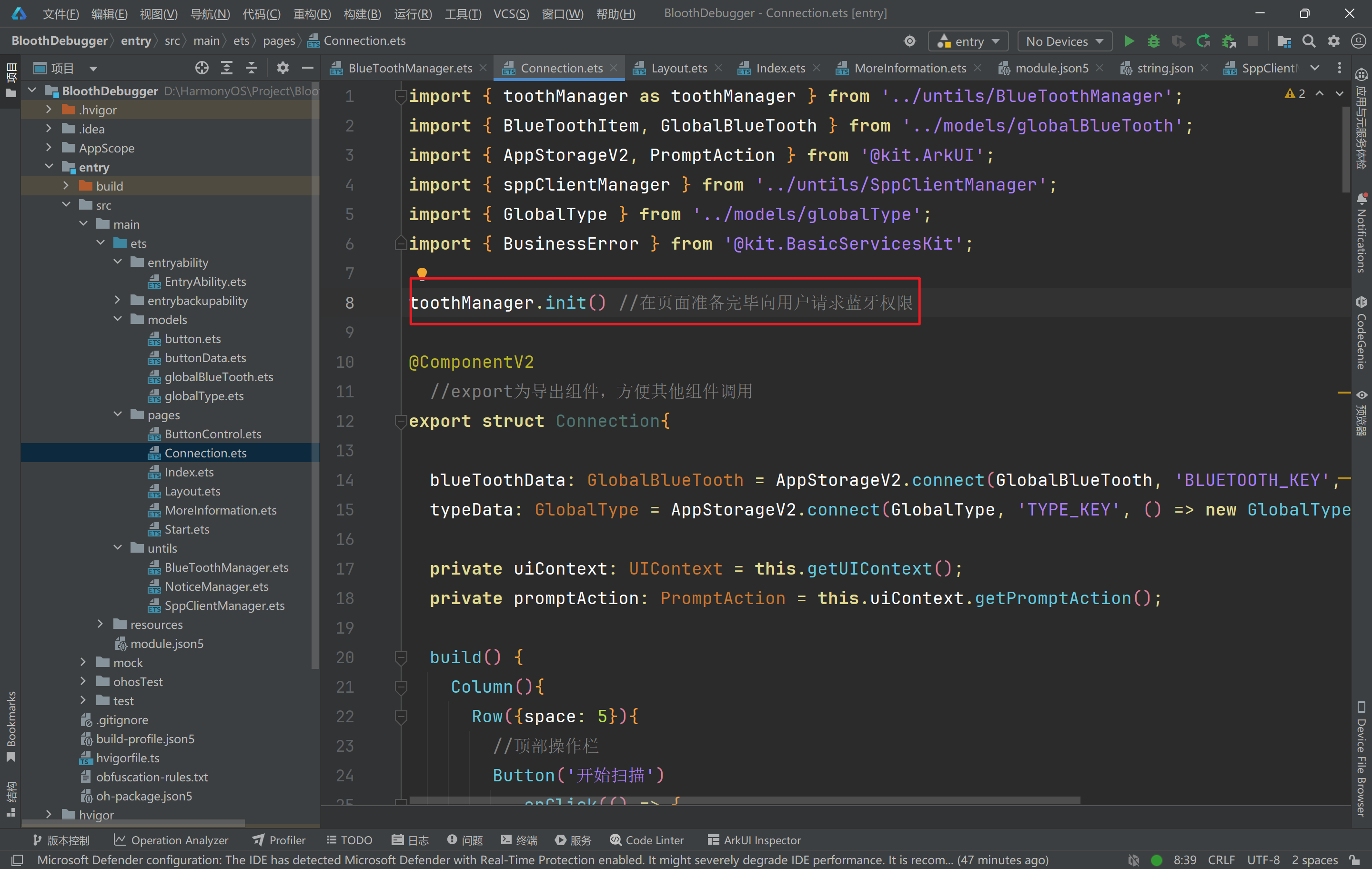
Task: Toggle code fold on build() line
Action: (x=401, y=657)
